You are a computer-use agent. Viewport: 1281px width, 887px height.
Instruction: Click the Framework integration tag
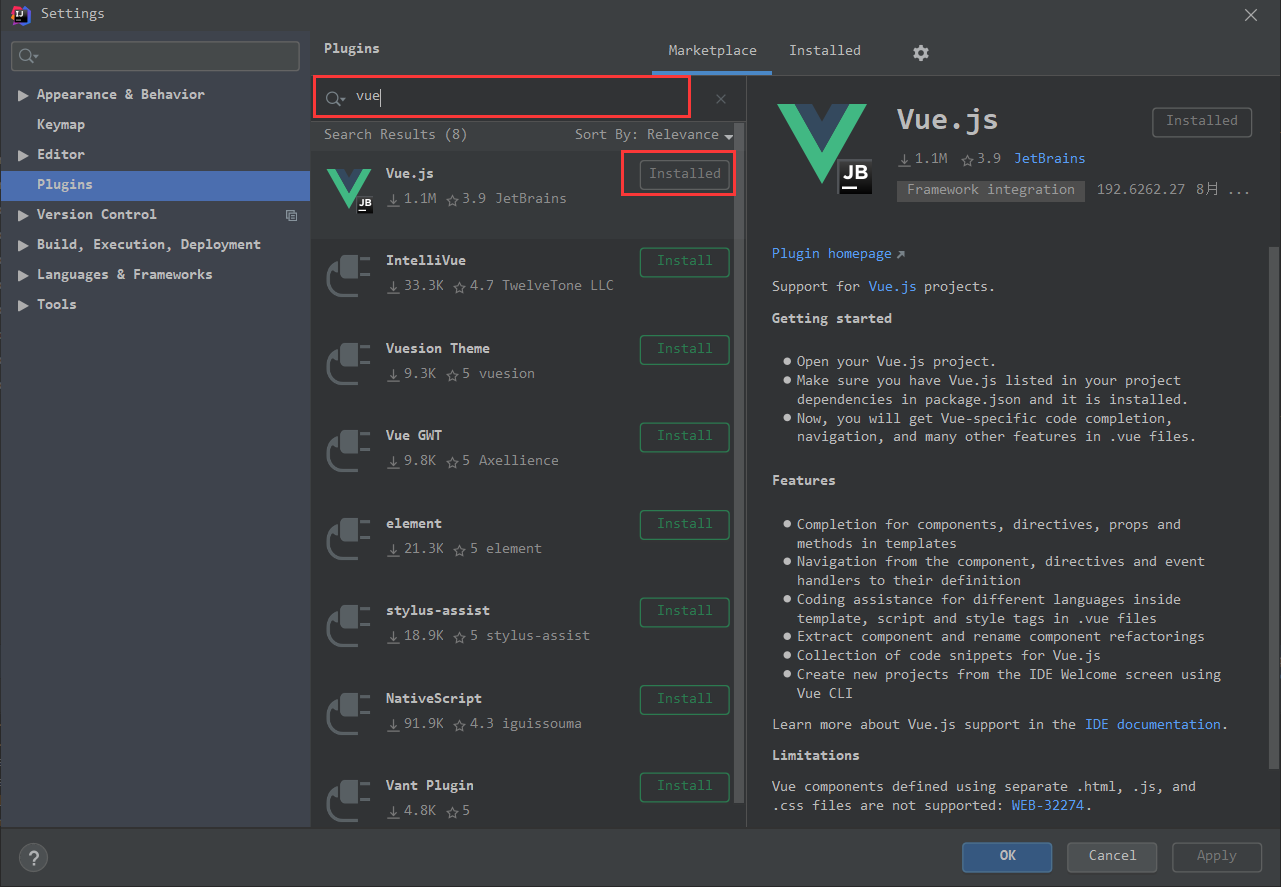tap(991, 190)
